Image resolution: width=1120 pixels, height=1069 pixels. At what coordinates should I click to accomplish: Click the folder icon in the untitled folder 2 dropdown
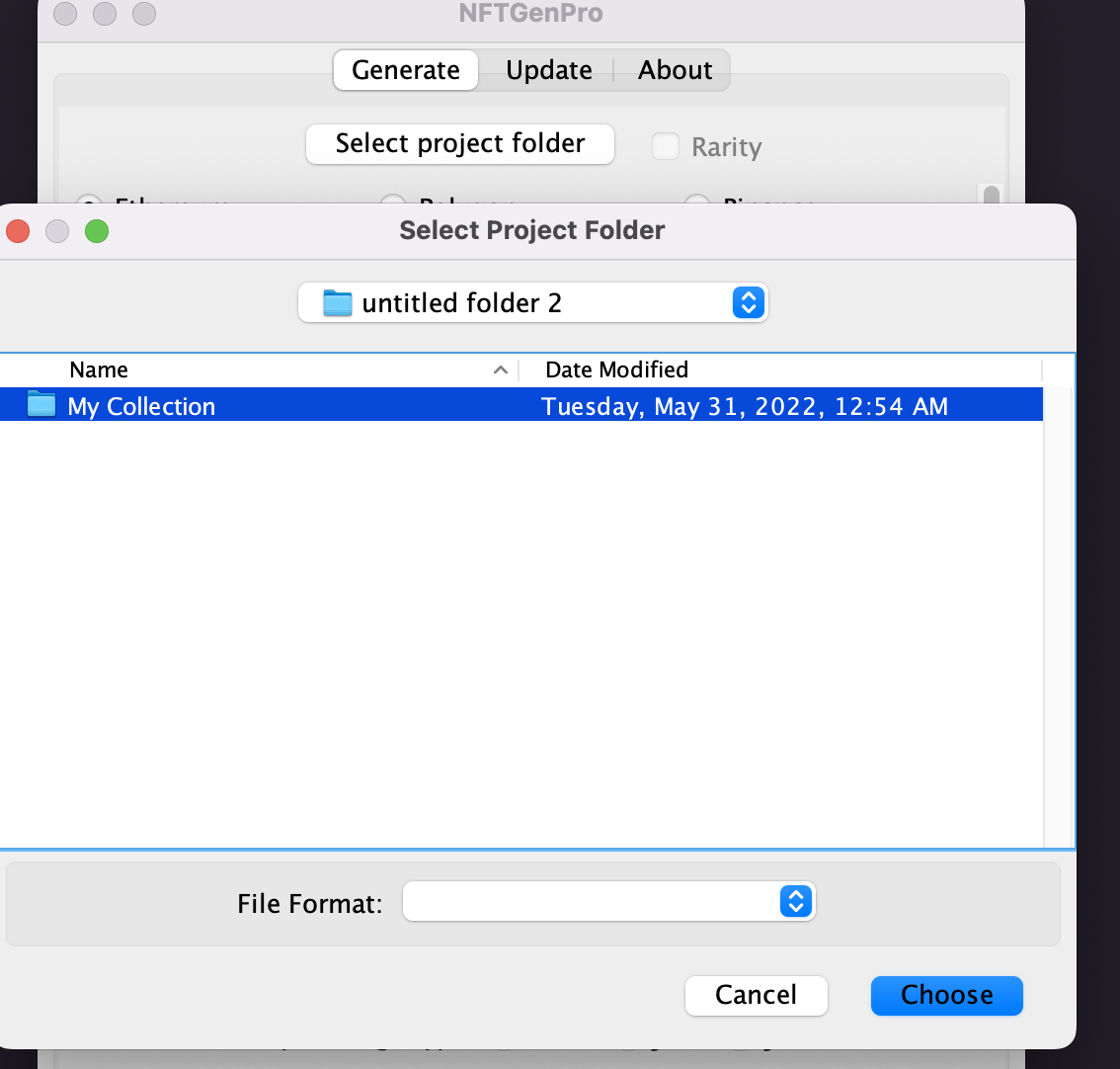click(x=337, y=302)
